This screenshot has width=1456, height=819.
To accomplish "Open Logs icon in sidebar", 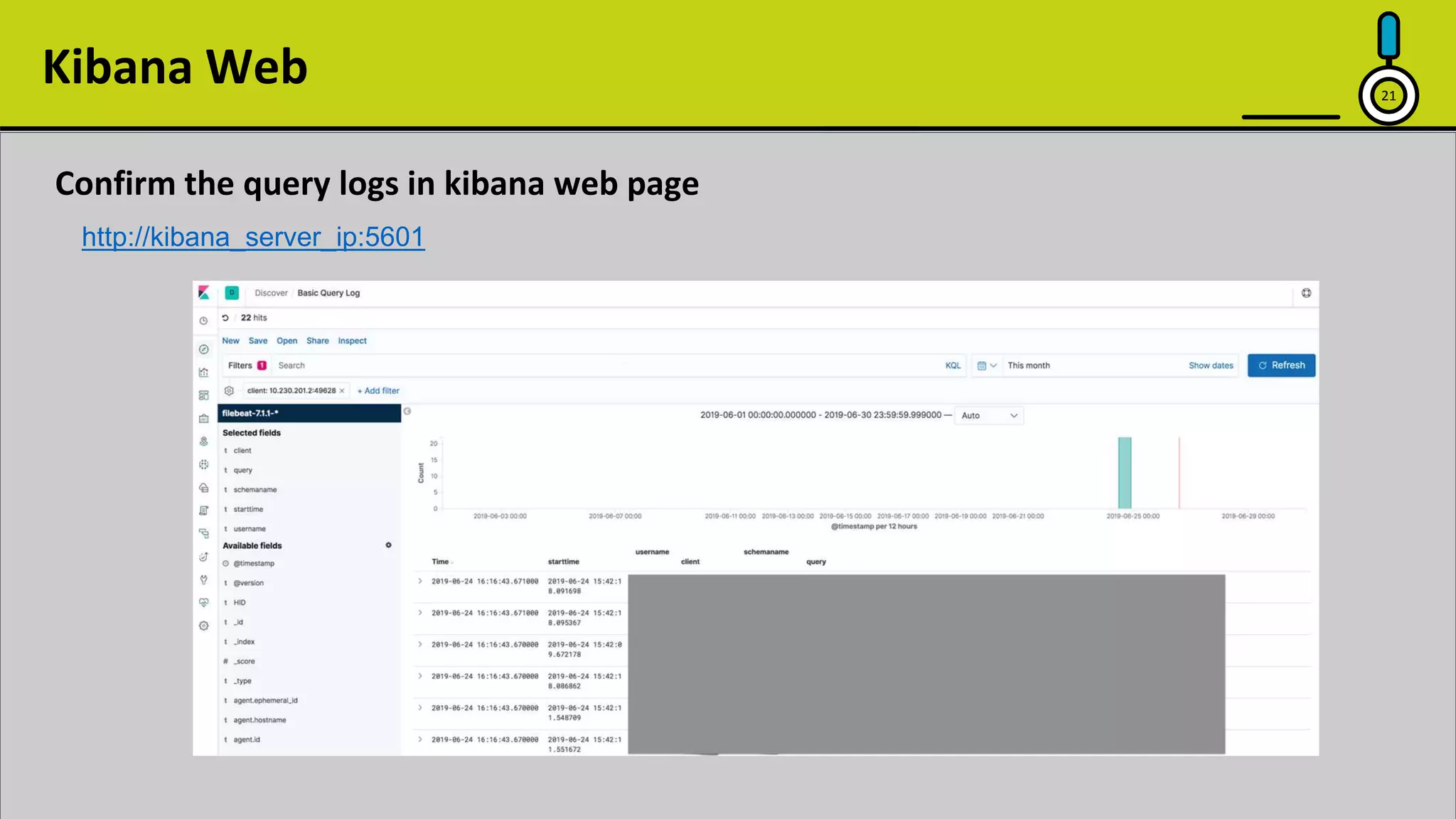I will (x=203, y=510).
